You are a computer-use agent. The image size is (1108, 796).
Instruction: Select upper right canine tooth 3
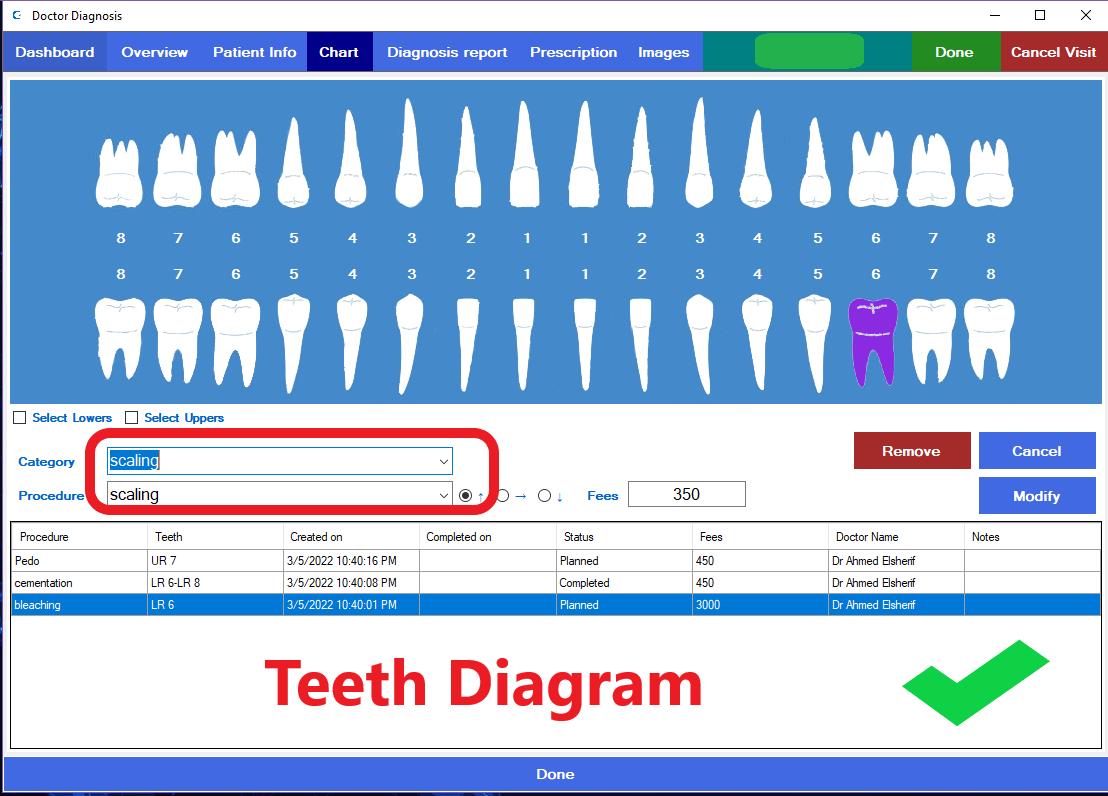[409, 153]
